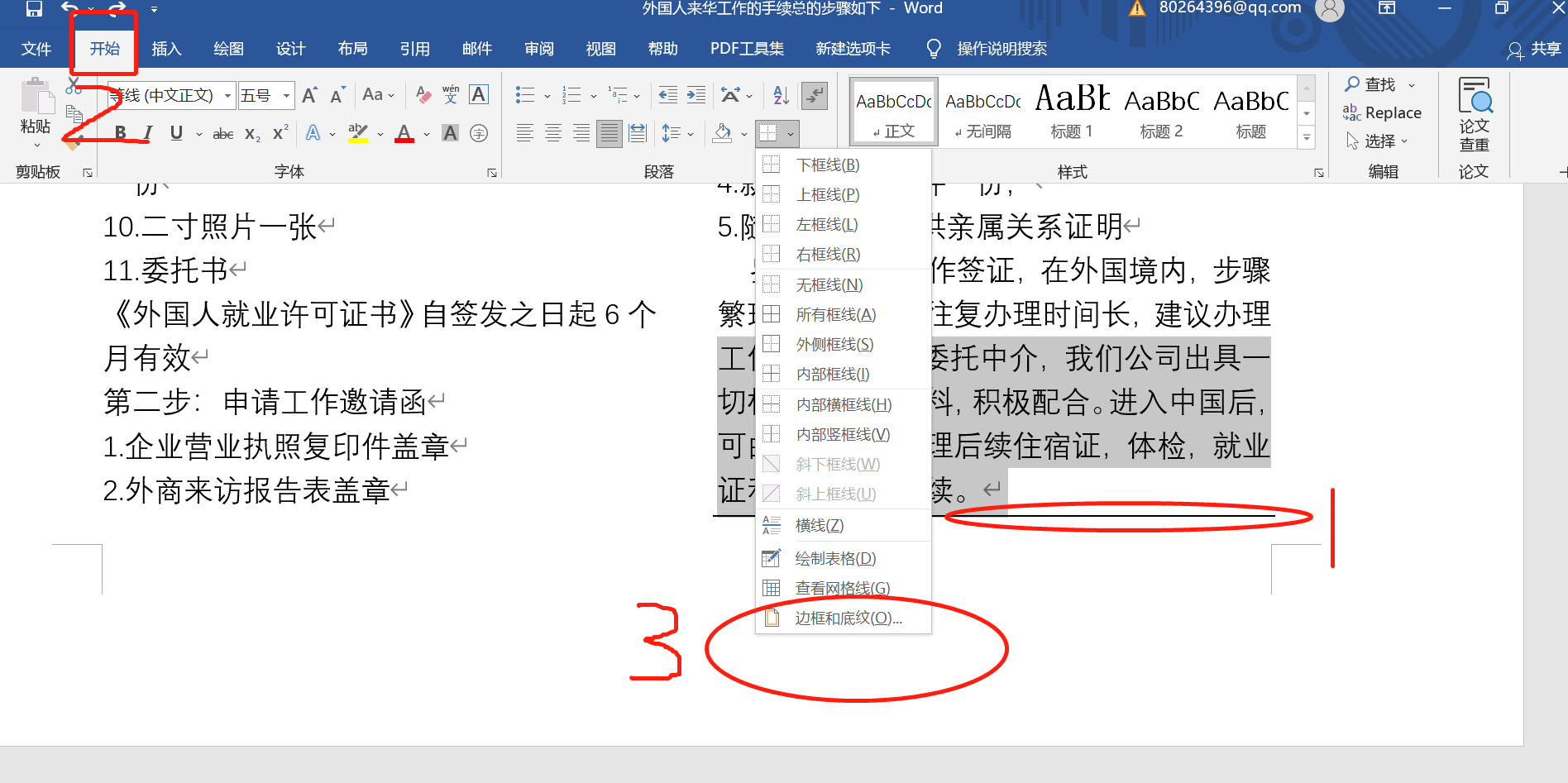Screen dimensions: 1568x783
Task: Switch to the Insert tab
Action: [166, 49]
